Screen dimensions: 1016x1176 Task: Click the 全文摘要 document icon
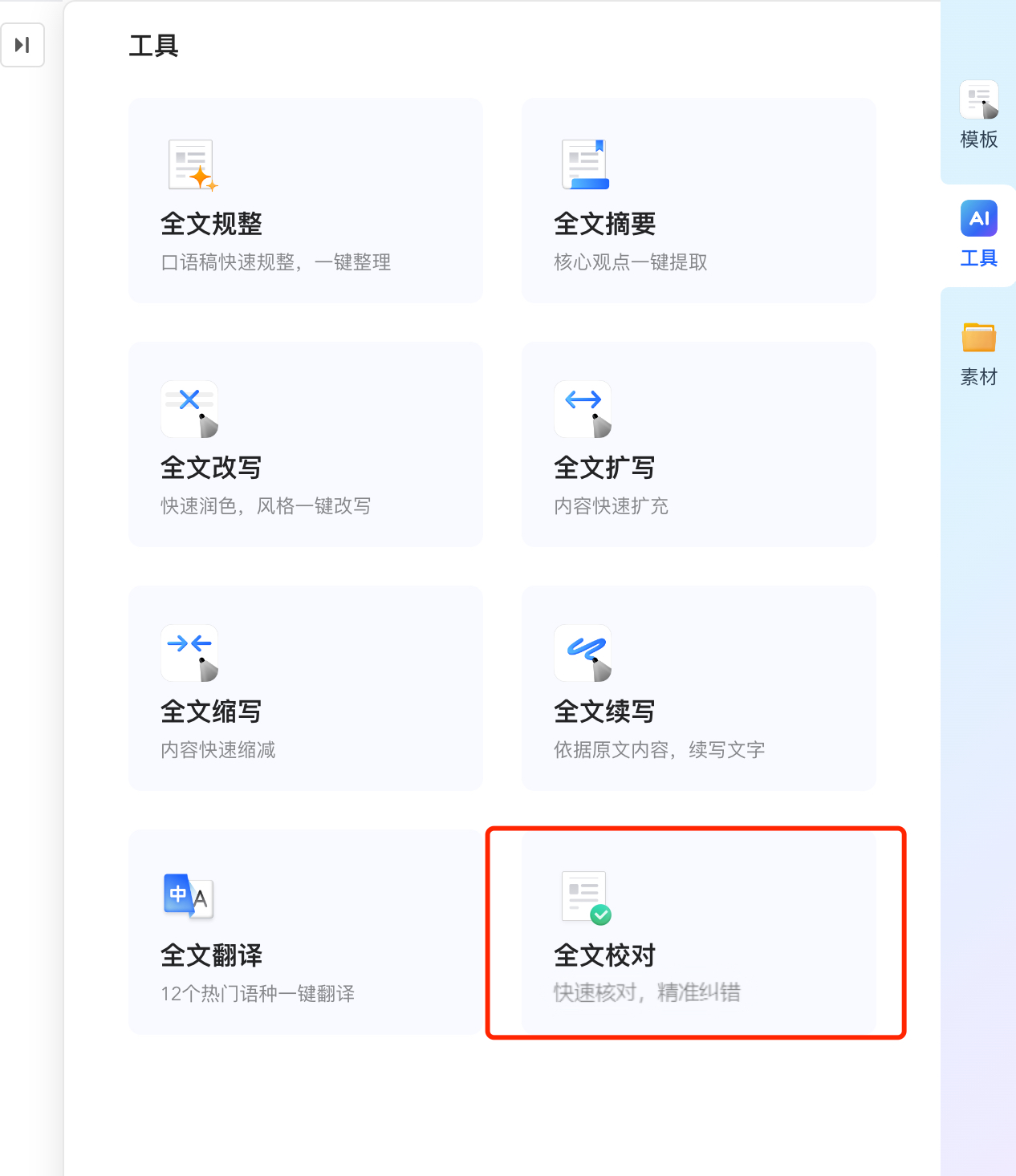[x=584, y=164]
